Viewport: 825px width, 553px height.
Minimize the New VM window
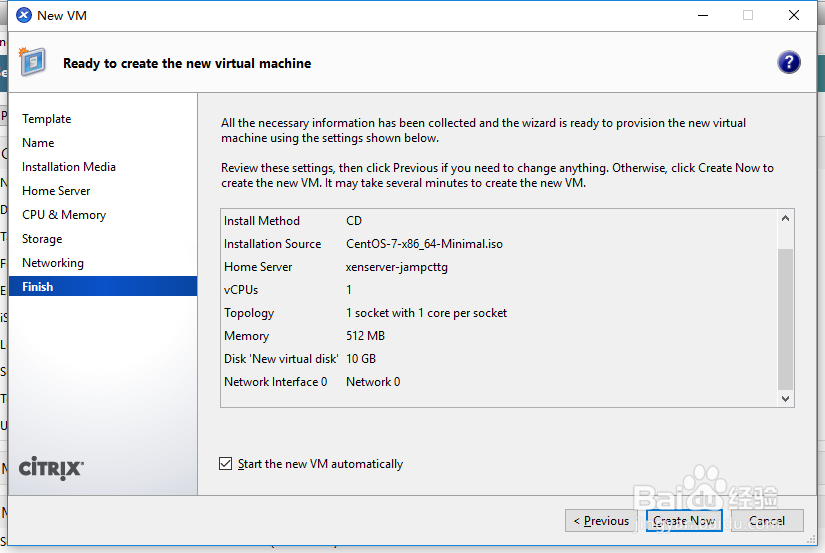click(x=703, y=15)
